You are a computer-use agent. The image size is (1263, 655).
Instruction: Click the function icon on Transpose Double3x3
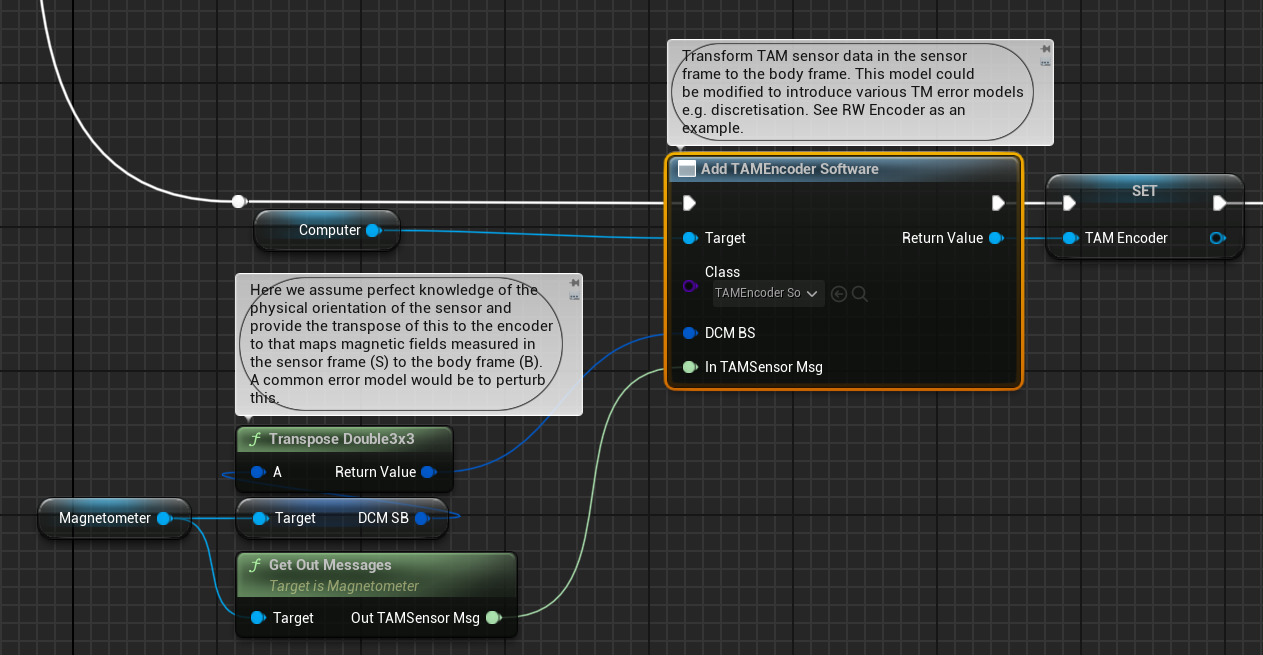point(255,439)
